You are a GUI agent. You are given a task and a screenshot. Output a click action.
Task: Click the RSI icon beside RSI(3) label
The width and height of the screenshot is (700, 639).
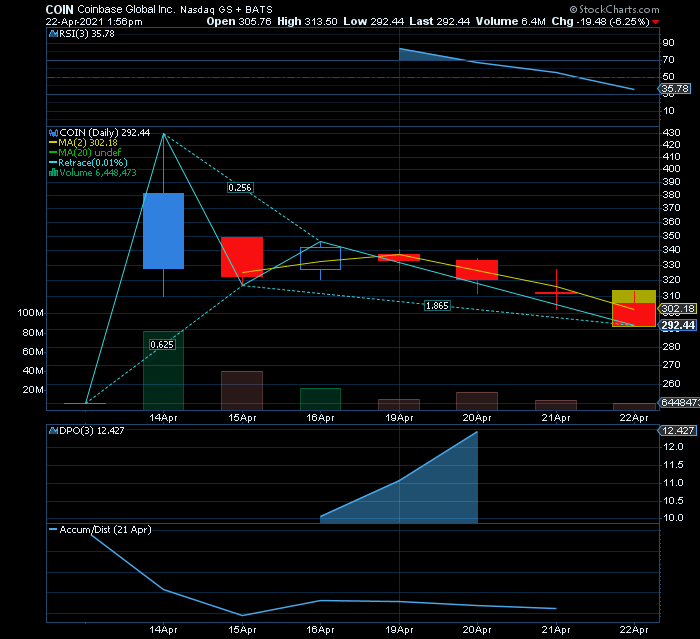pos(53,34)
